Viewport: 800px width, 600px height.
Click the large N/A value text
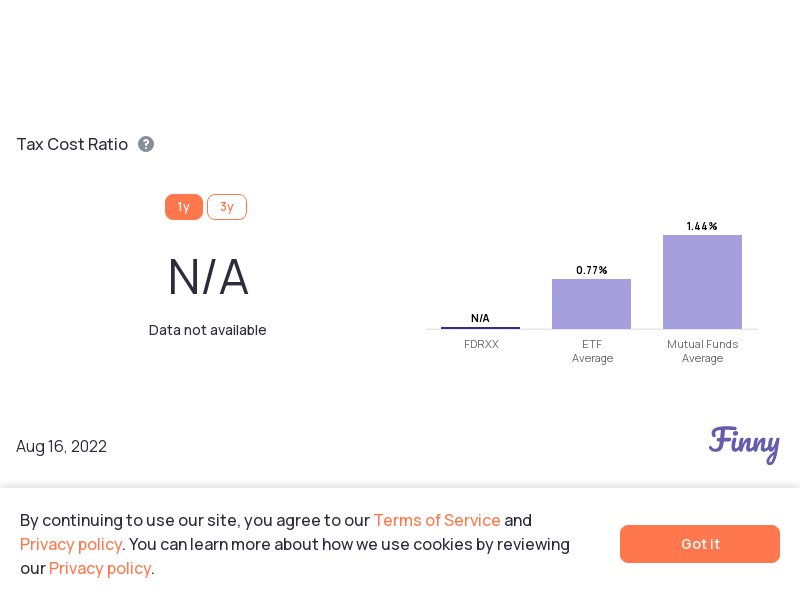pyautogui.click(x=208, y=277)
